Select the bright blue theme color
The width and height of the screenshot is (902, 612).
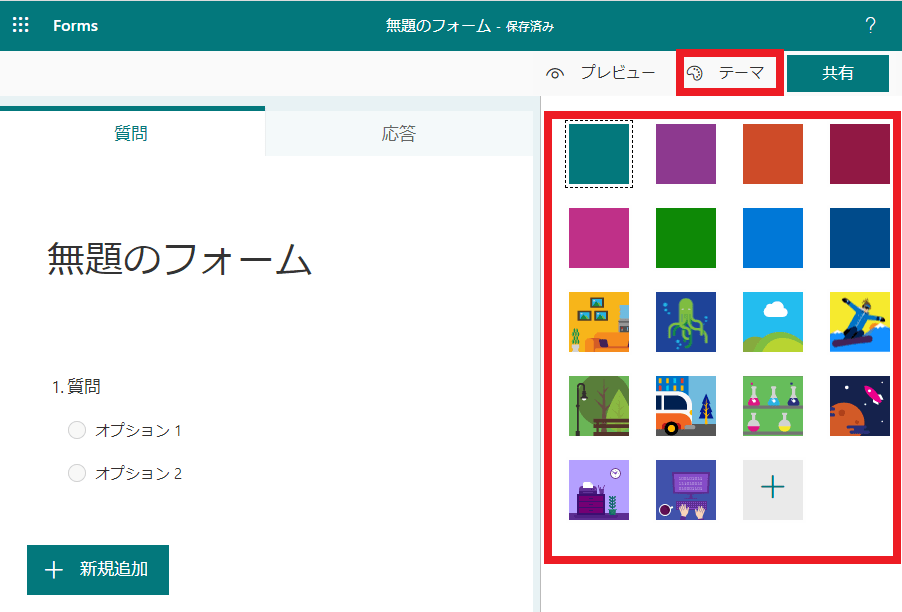[773, 238]
